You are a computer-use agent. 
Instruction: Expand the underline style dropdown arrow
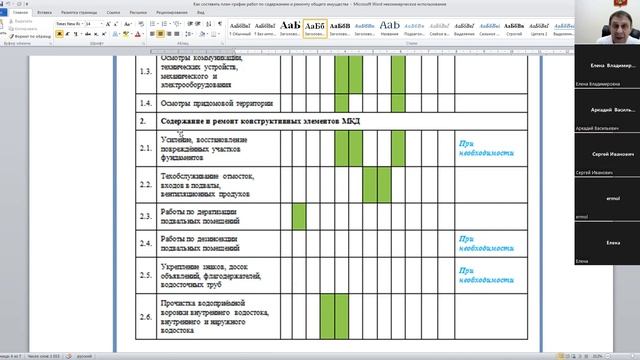(x=81, y=34)
